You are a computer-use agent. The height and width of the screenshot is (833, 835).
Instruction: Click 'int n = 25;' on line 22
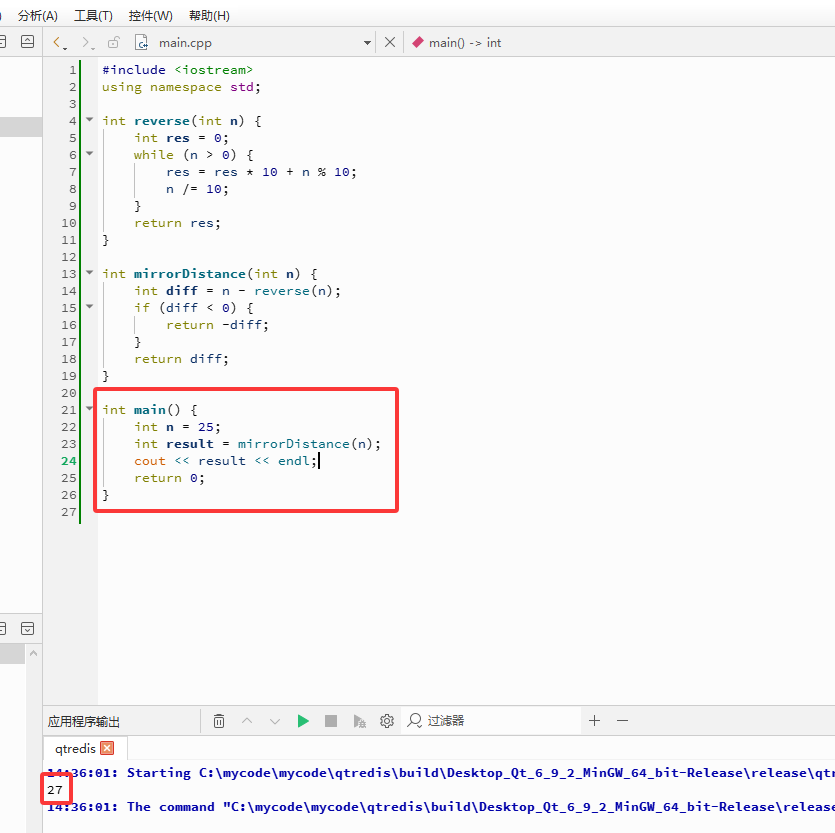pyautogui.click(x=177, y=427)
